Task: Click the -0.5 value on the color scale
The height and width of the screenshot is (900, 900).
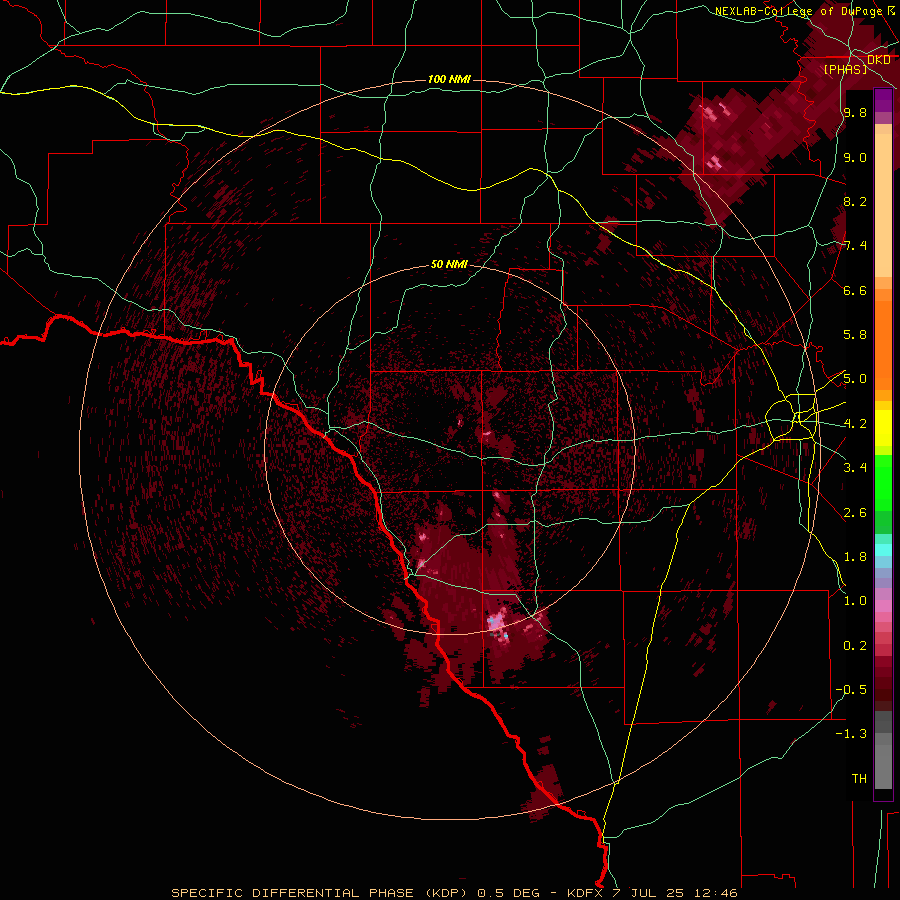Action: 851,690
